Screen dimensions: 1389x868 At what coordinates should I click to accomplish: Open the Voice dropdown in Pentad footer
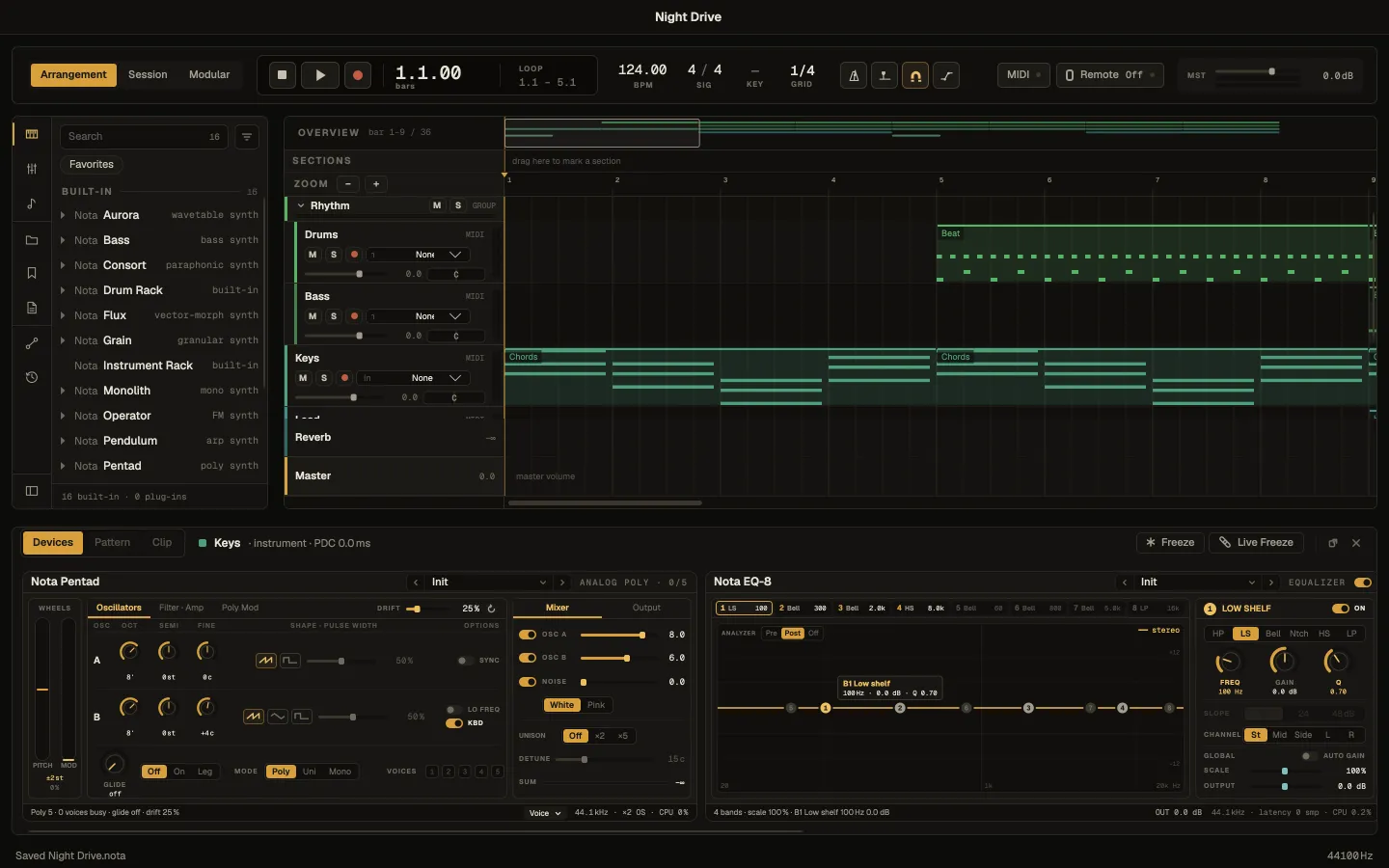pyautogui.click(x=545, y=813)
